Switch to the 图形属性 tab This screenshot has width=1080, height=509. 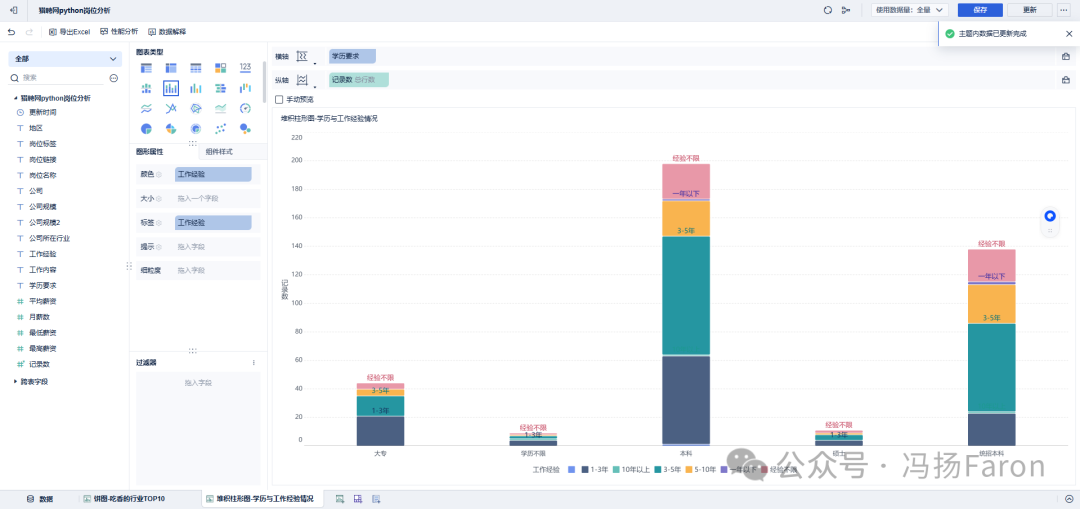point(149,152)
